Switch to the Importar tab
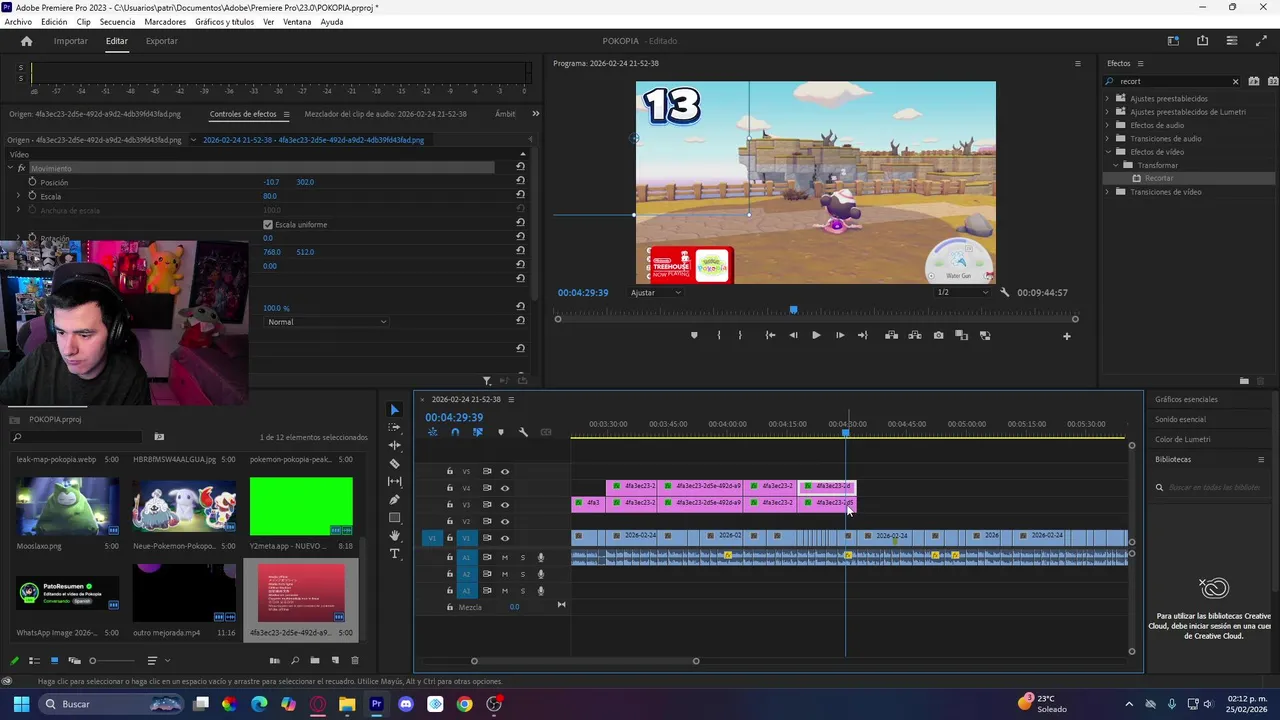Screen dimensions: 1280x720 coord(71,41)
